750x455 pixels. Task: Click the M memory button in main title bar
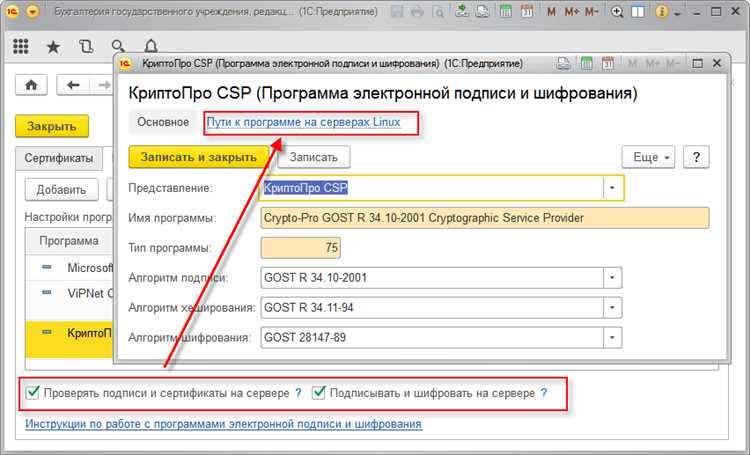[x=551, y=11]
